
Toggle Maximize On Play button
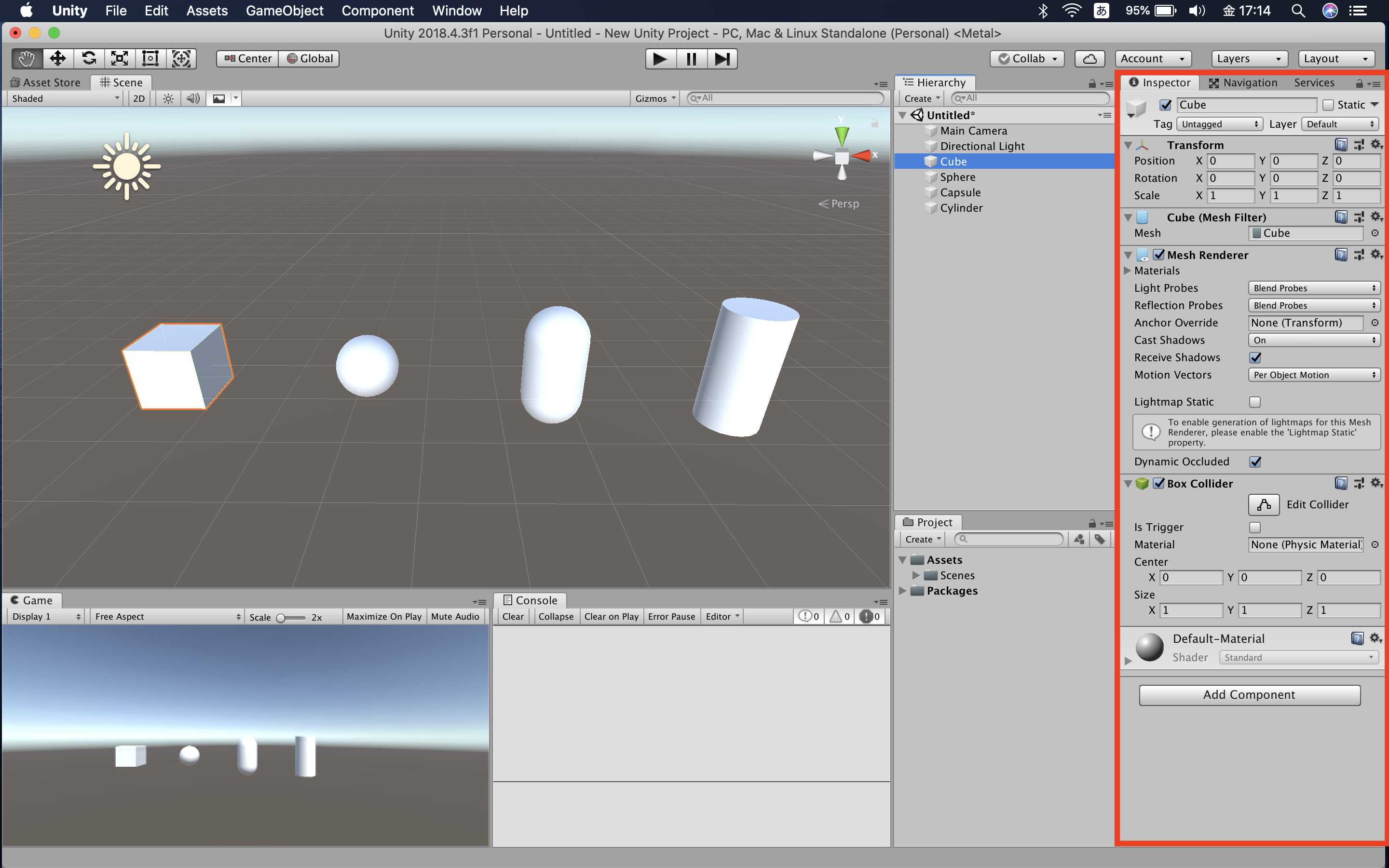point(384,617)
